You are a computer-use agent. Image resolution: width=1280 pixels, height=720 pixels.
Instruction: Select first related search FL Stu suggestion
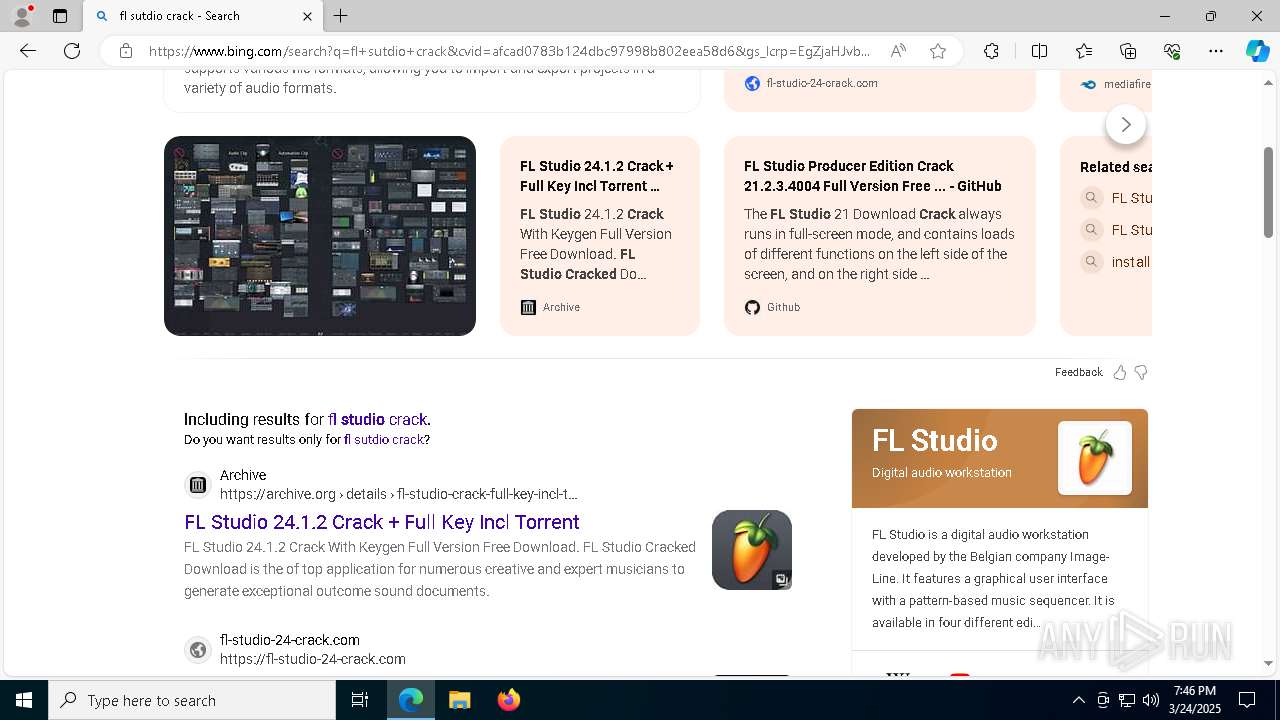coord(1117,198)
